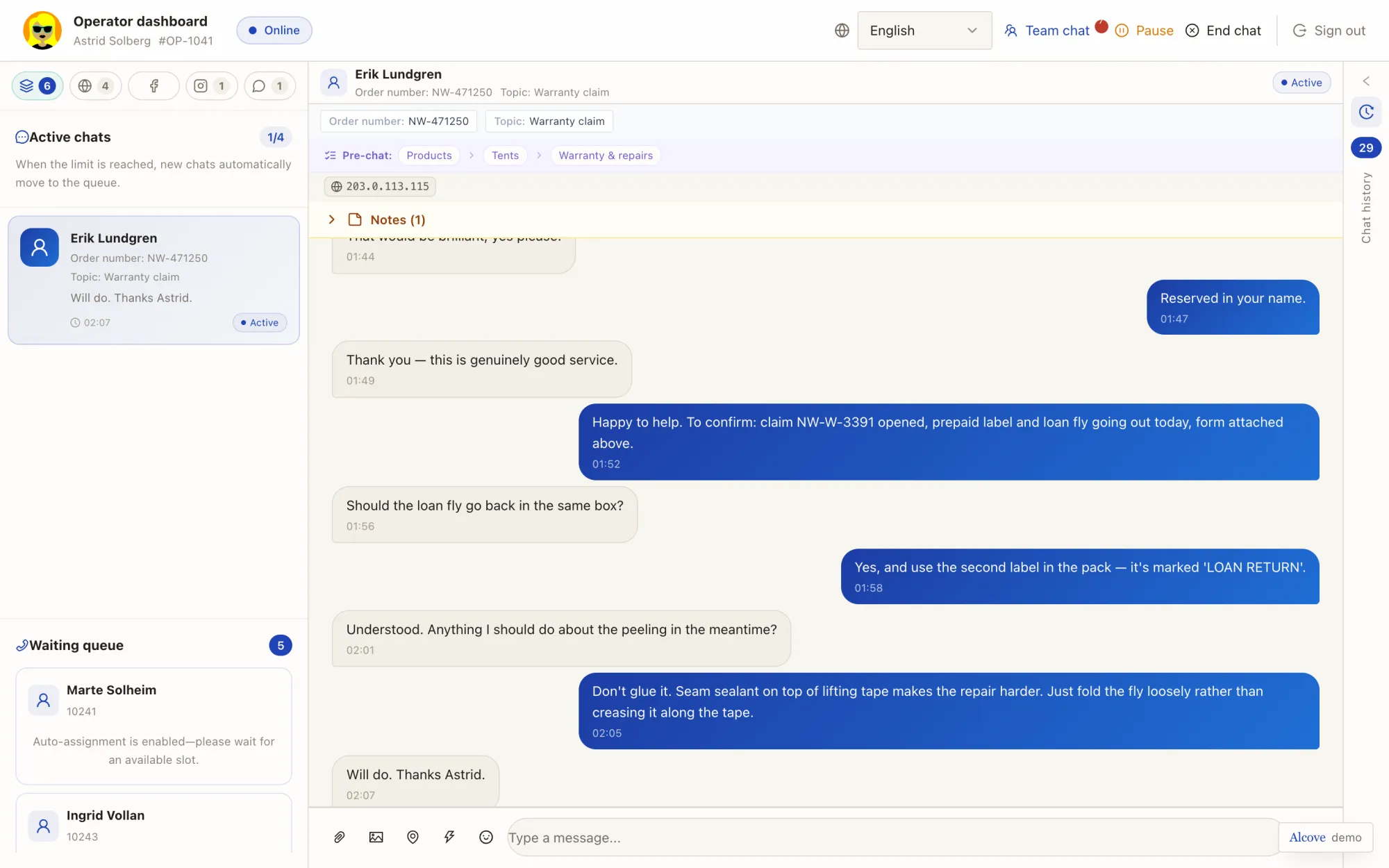Open Marte Solheim's waiting queue card
The width and height of the screenshot is (1389, 868).
pos(153,726)
